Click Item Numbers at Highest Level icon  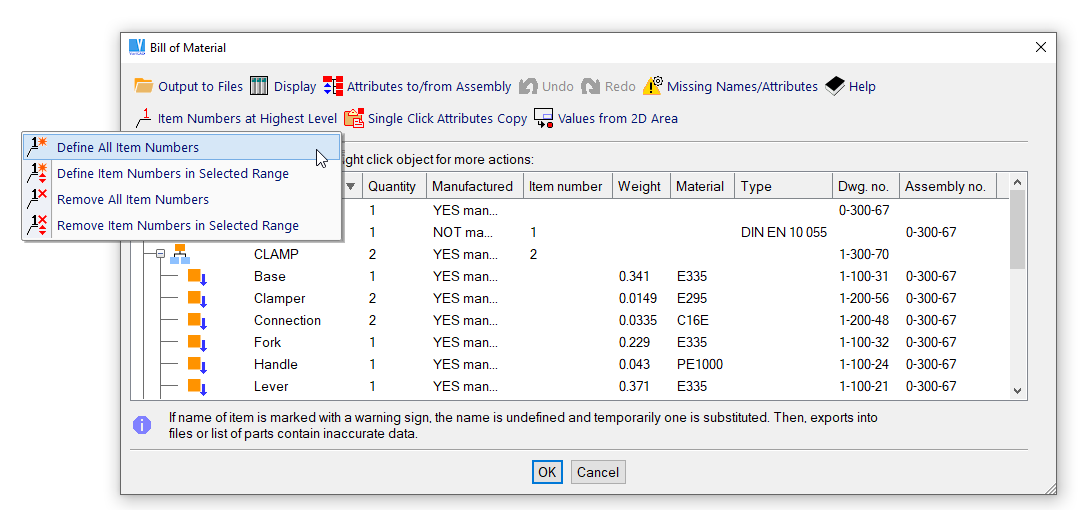tap(144, 118)
